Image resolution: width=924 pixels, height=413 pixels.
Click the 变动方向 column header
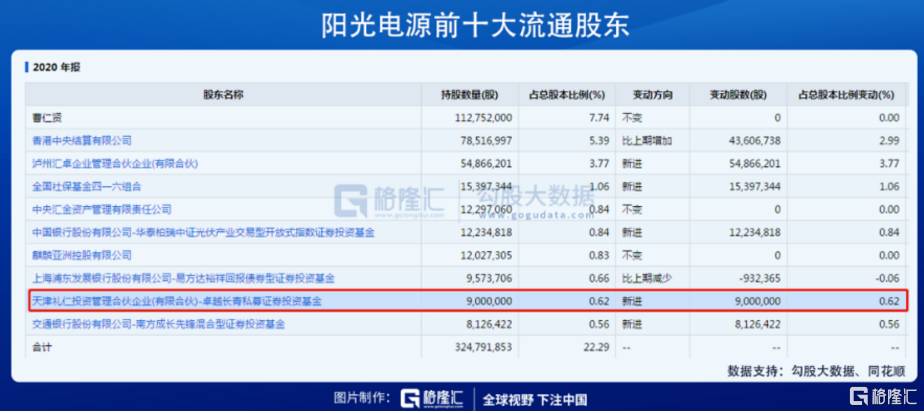[652, 95]
